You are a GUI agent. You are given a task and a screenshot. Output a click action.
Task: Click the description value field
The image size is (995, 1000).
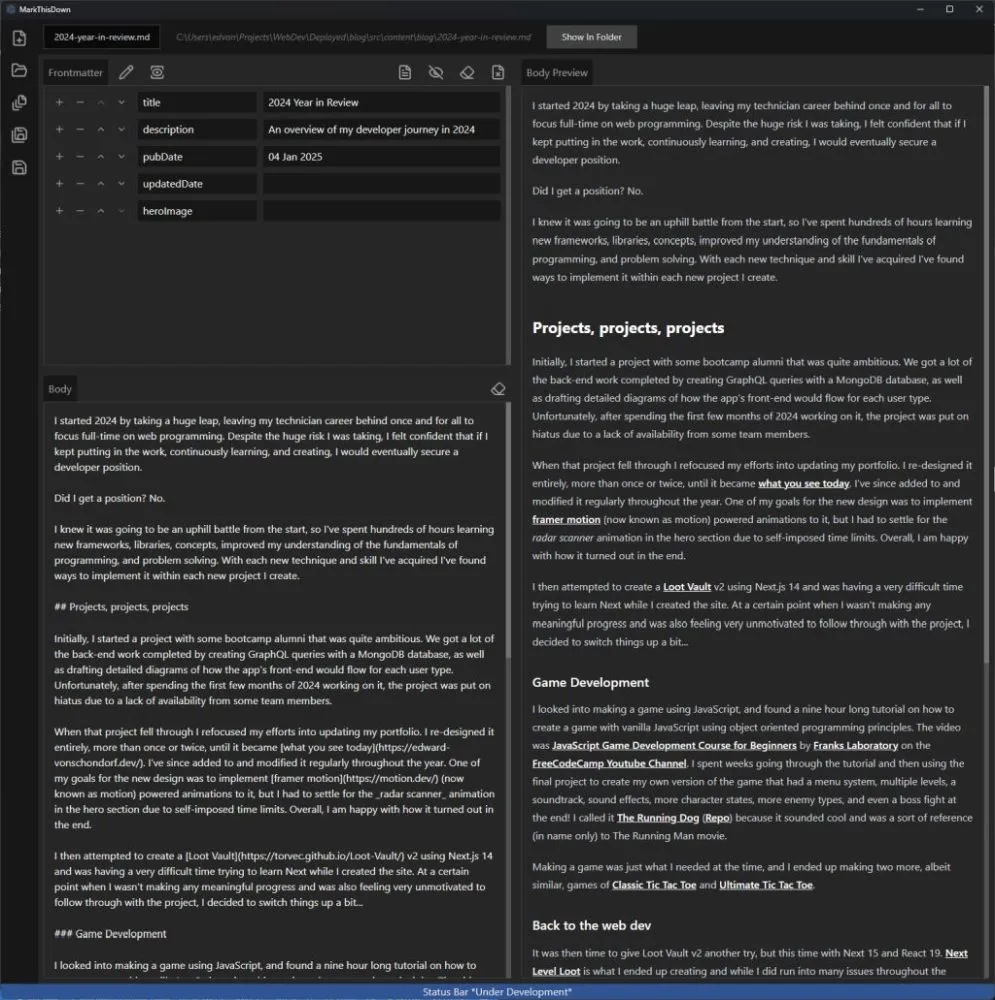coord(381,129)
